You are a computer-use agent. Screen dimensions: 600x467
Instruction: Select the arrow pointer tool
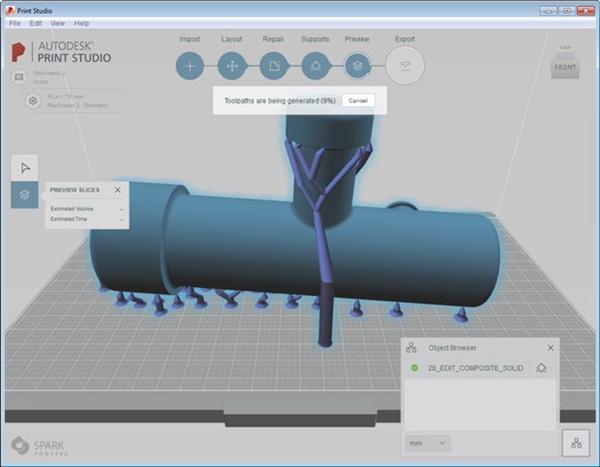25,167
